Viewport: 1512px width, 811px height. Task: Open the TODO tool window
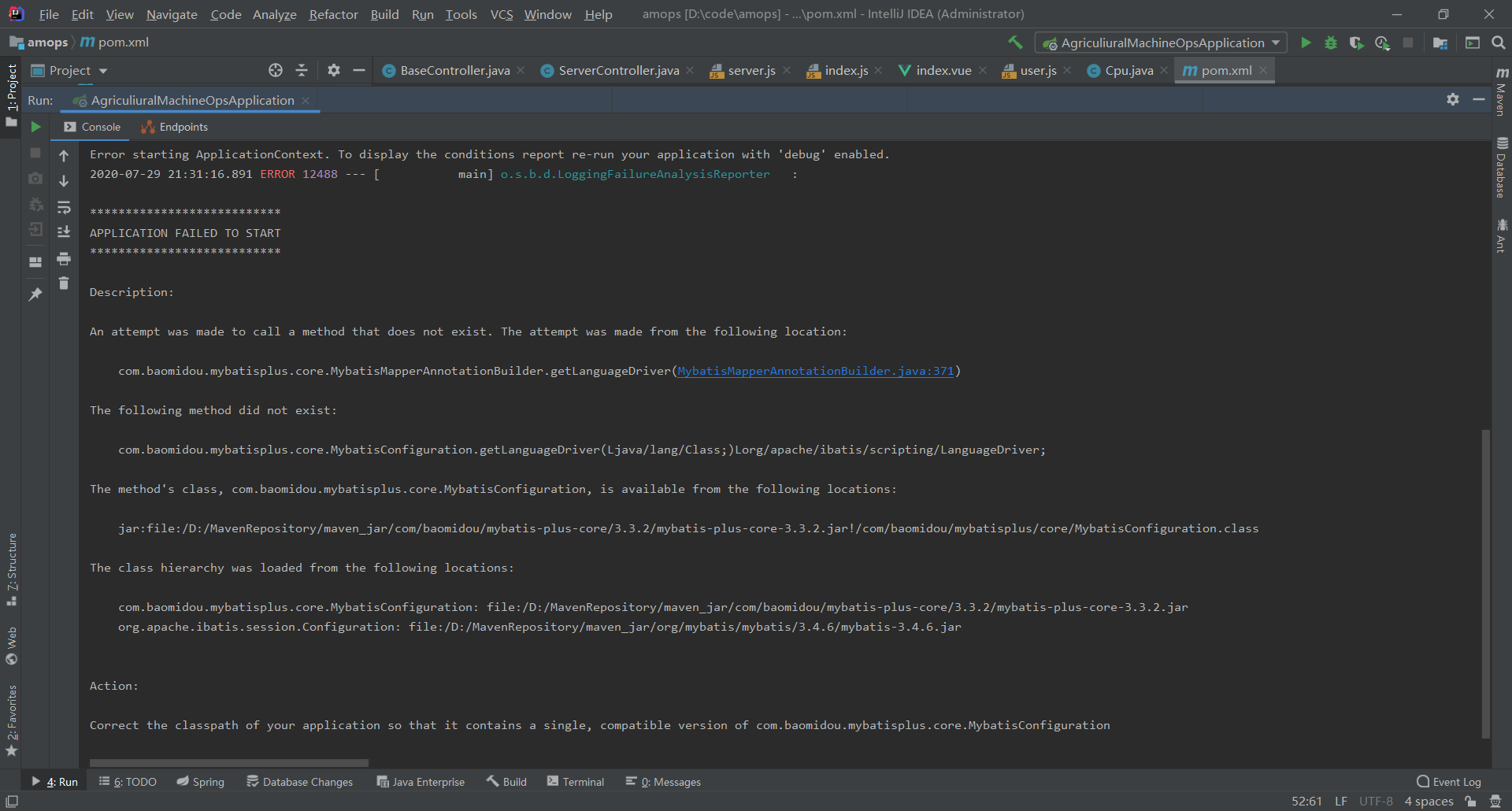click(x=128, y=782)
